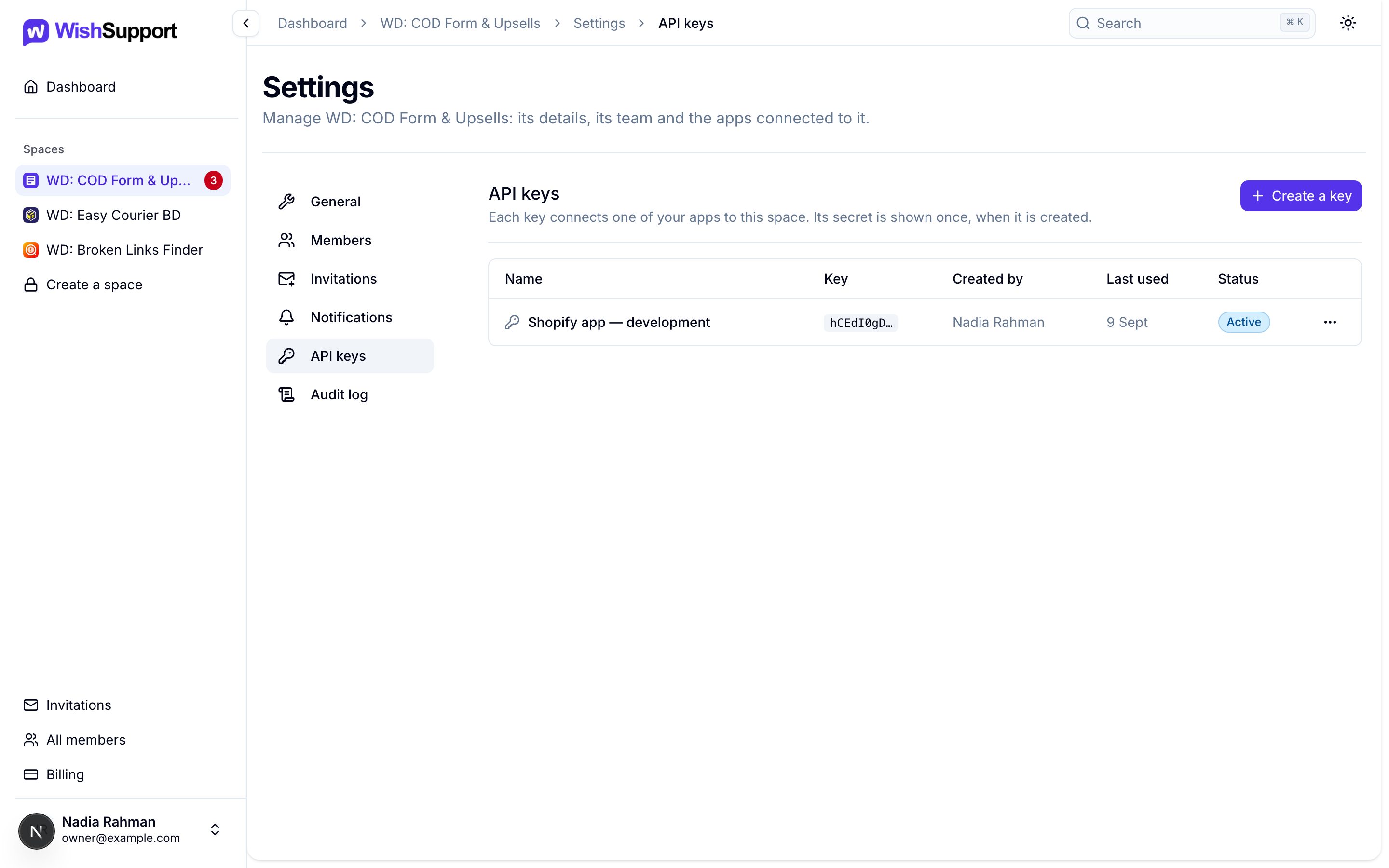Screen dimensions: 1389x868
Task: Click the key icon beside Shopify app
Action: coord(512,322)
